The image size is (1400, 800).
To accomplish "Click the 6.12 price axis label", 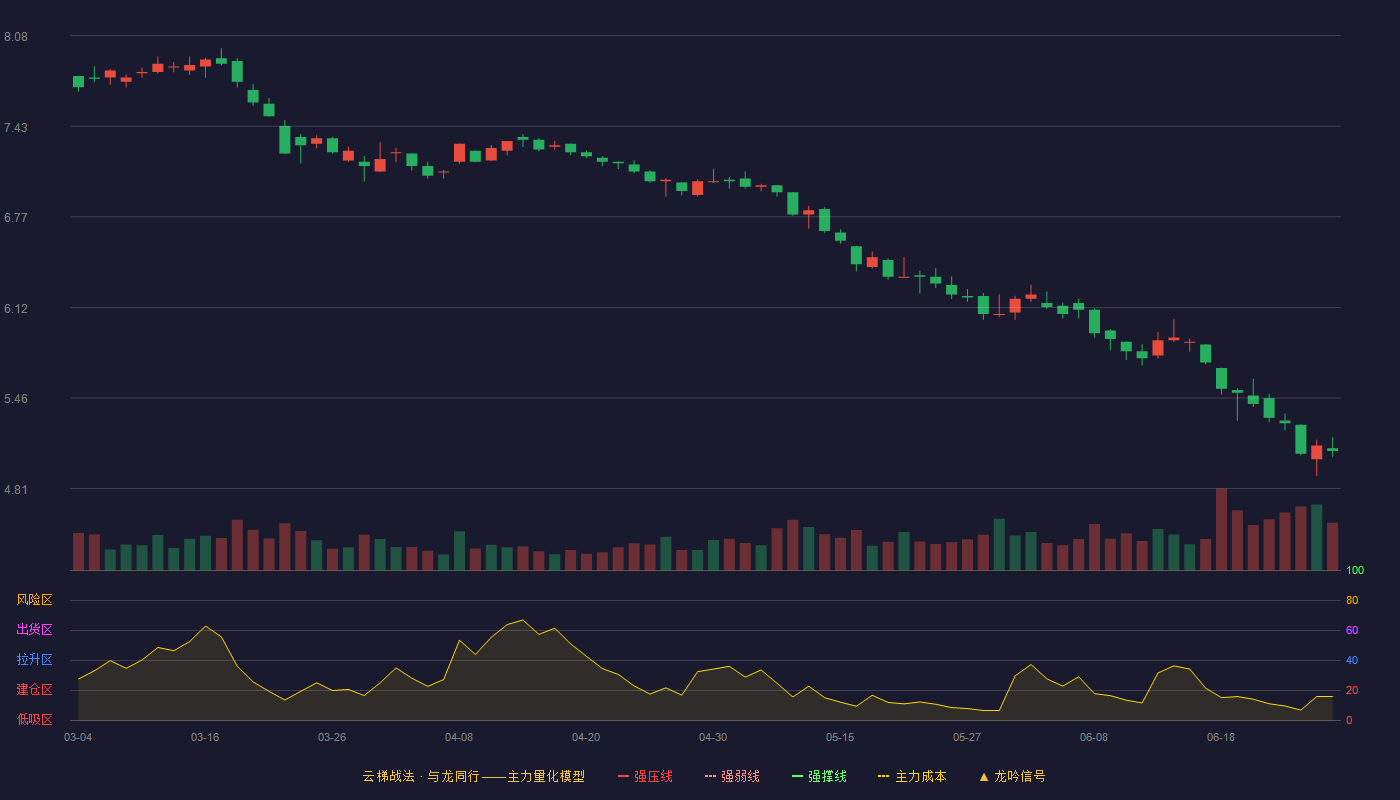I will [x=16, y=309].
